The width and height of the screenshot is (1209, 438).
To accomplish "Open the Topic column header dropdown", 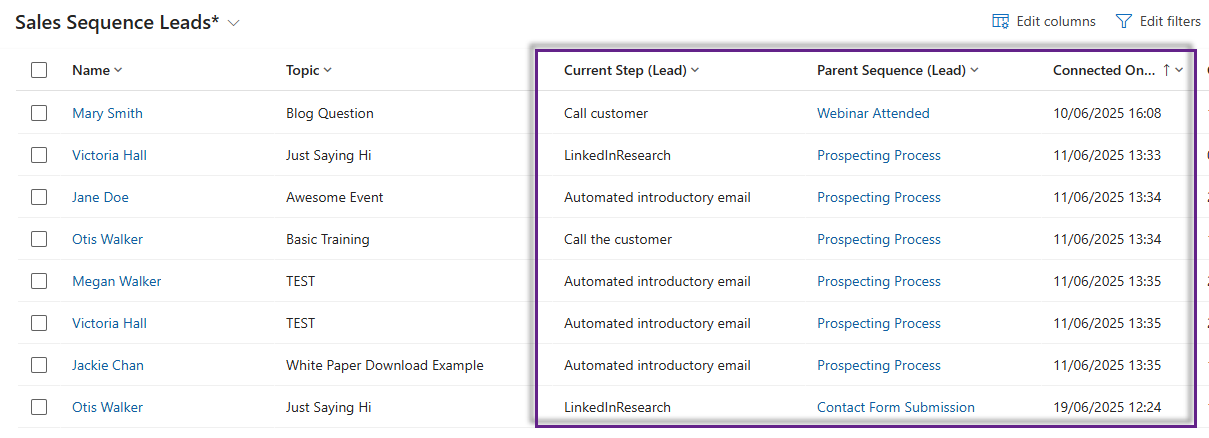I will [x=327, y=70].
